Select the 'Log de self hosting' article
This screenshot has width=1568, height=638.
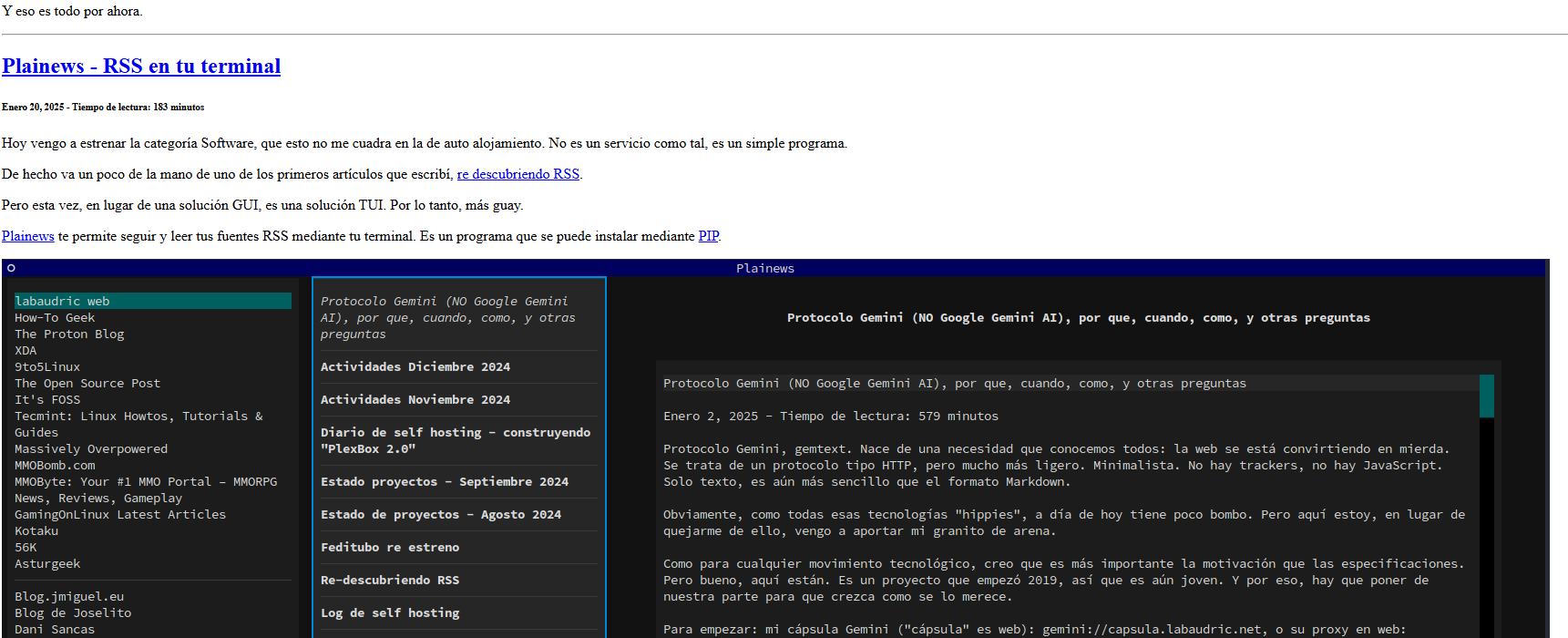[x=390, y=613]
